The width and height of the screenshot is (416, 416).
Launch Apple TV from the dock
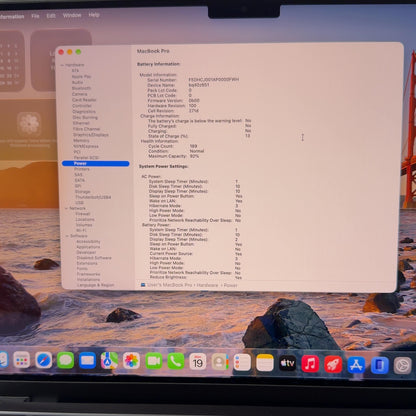click(287, 363)
